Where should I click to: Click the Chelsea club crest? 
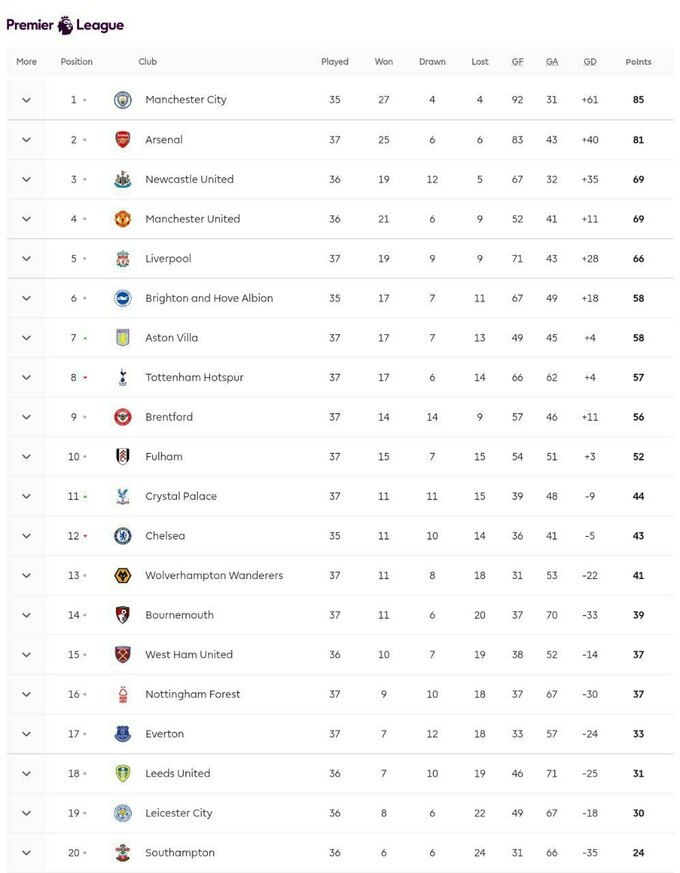[x=122, y=536]
